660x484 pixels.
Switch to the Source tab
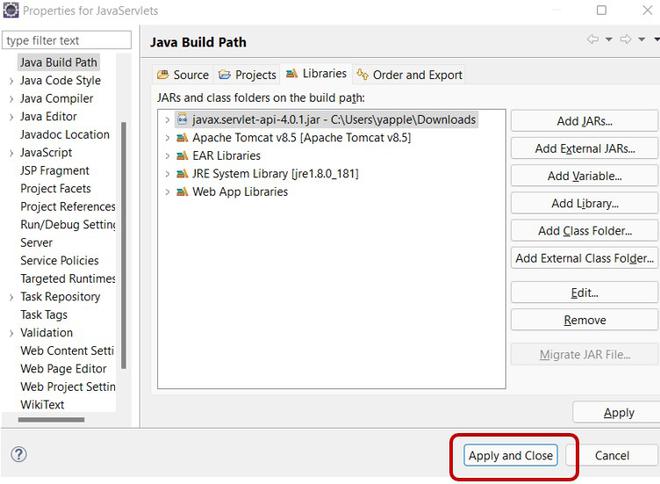tap(183, 74)
